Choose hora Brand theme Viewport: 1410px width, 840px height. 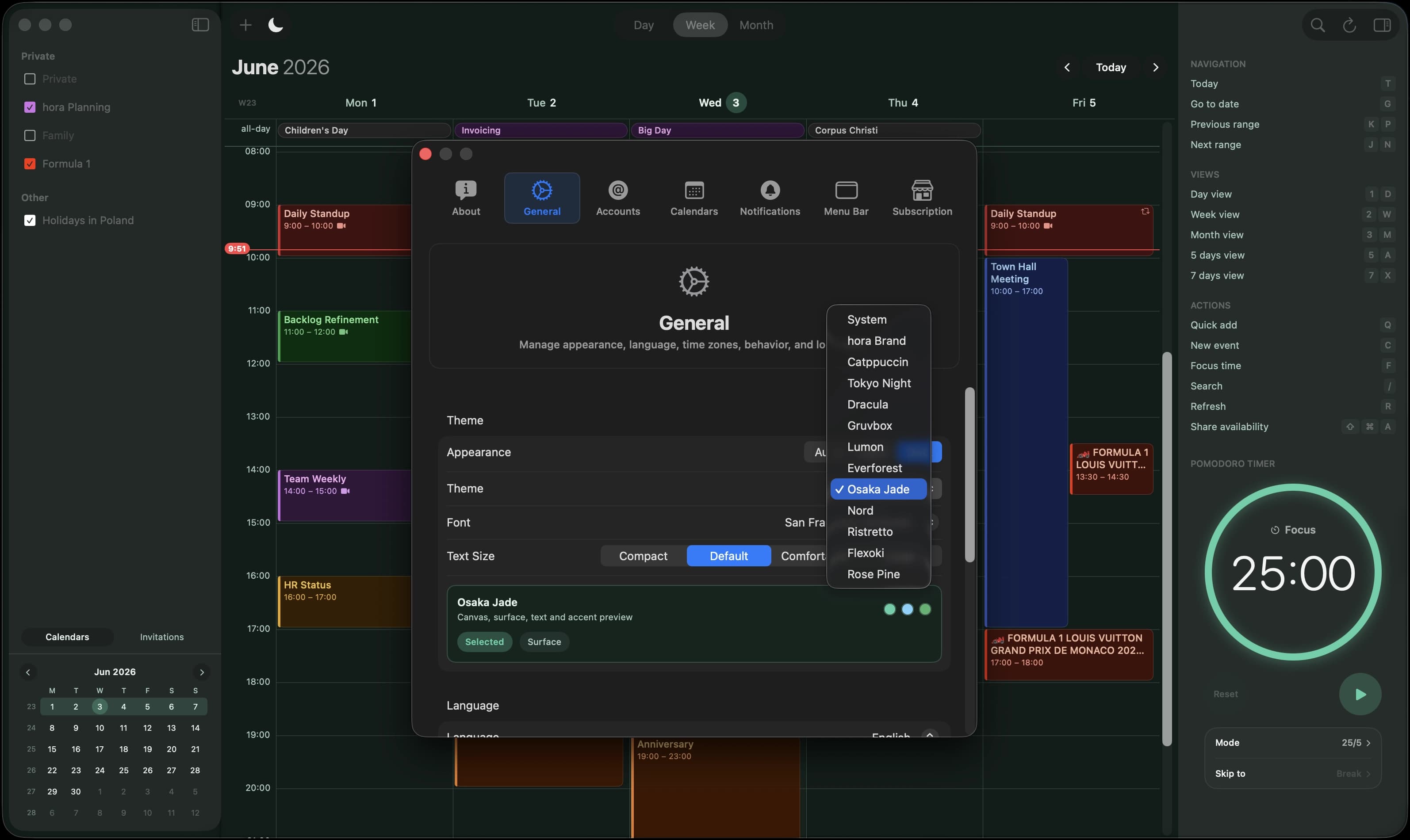pos(878,341)
